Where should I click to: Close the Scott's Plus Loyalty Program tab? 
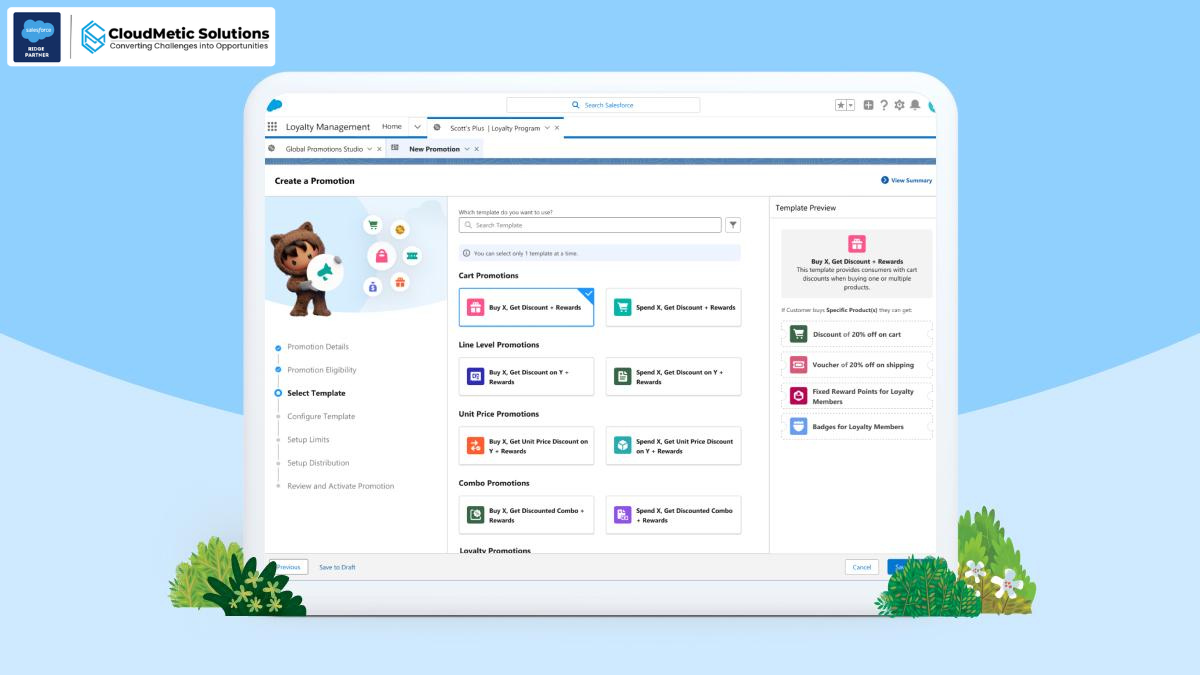[557, 128]
